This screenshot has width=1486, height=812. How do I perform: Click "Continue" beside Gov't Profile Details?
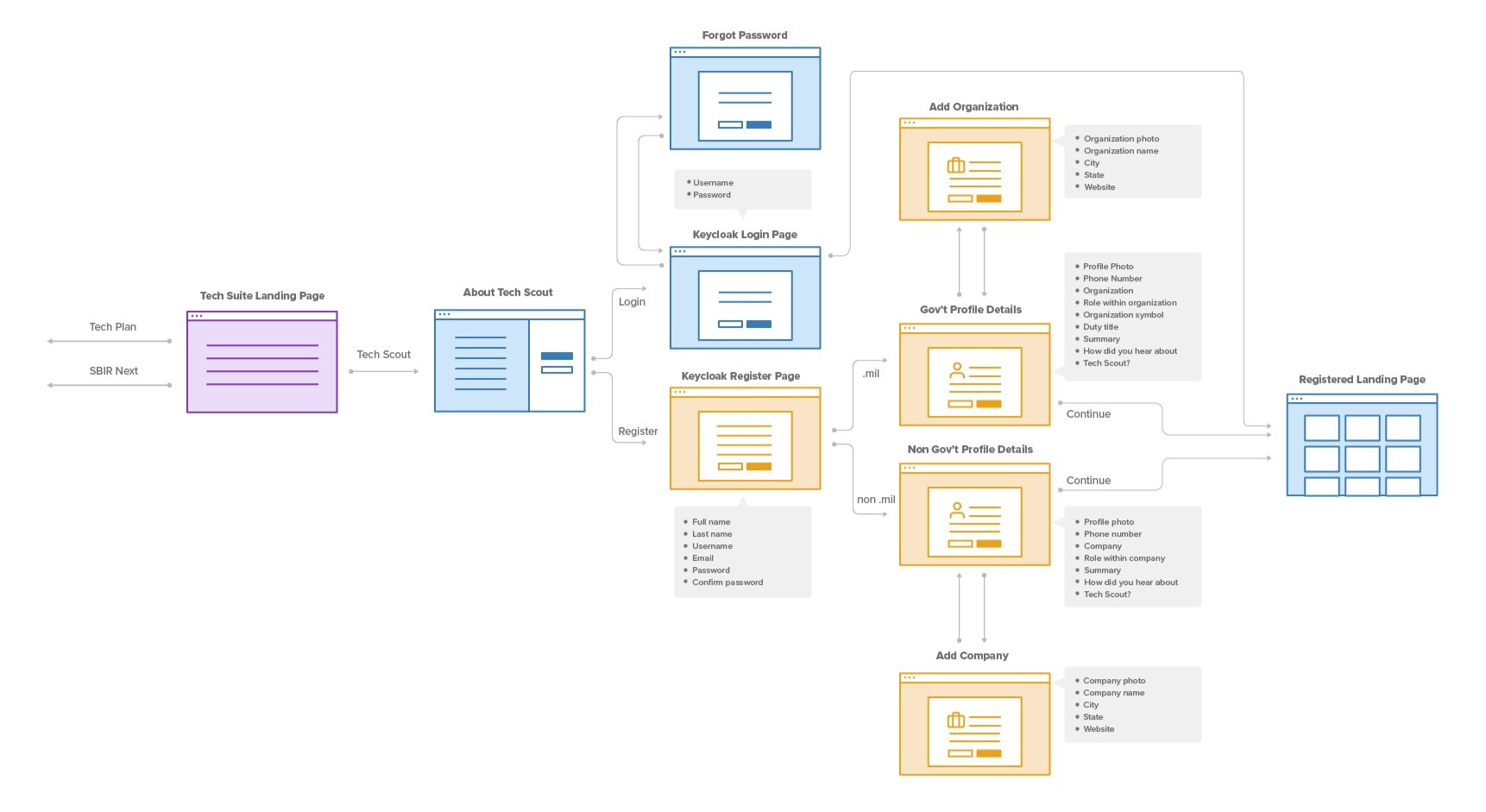coord(1088,414)
